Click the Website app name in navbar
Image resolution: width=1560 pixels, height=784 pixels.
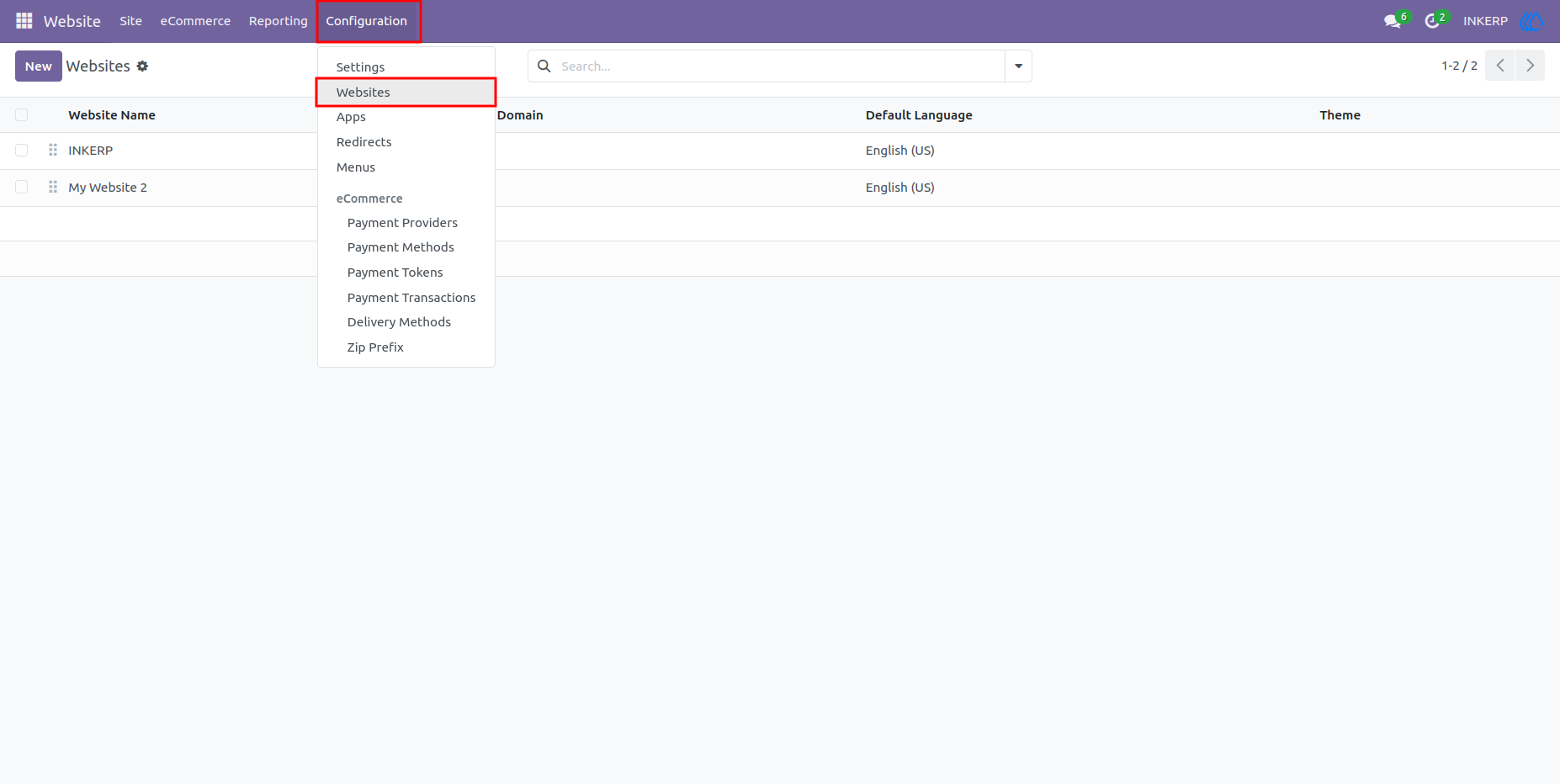(x=72, y=21)
